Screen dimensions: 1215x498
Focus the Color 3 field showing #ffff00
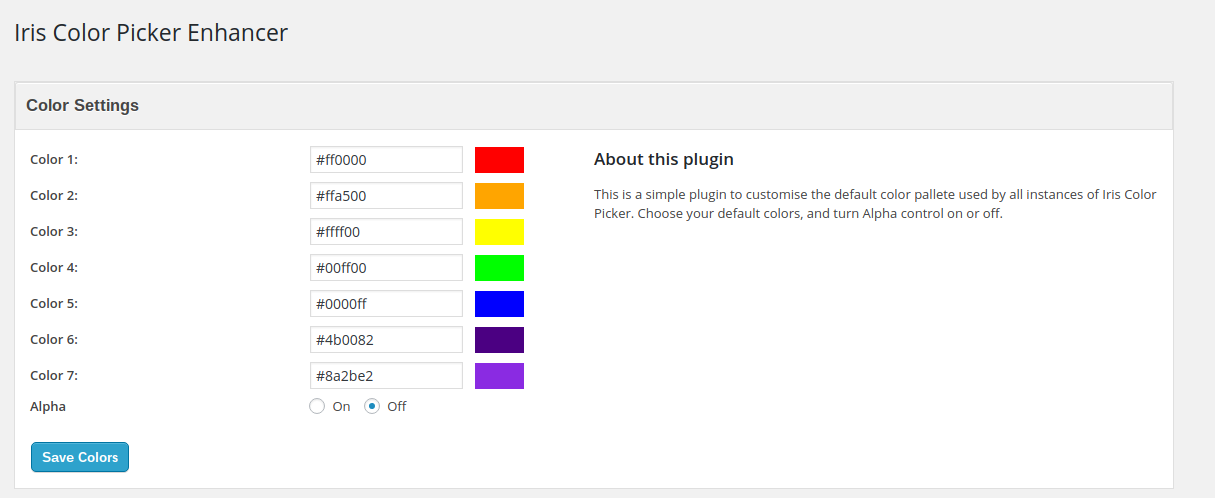click(386, 232)
